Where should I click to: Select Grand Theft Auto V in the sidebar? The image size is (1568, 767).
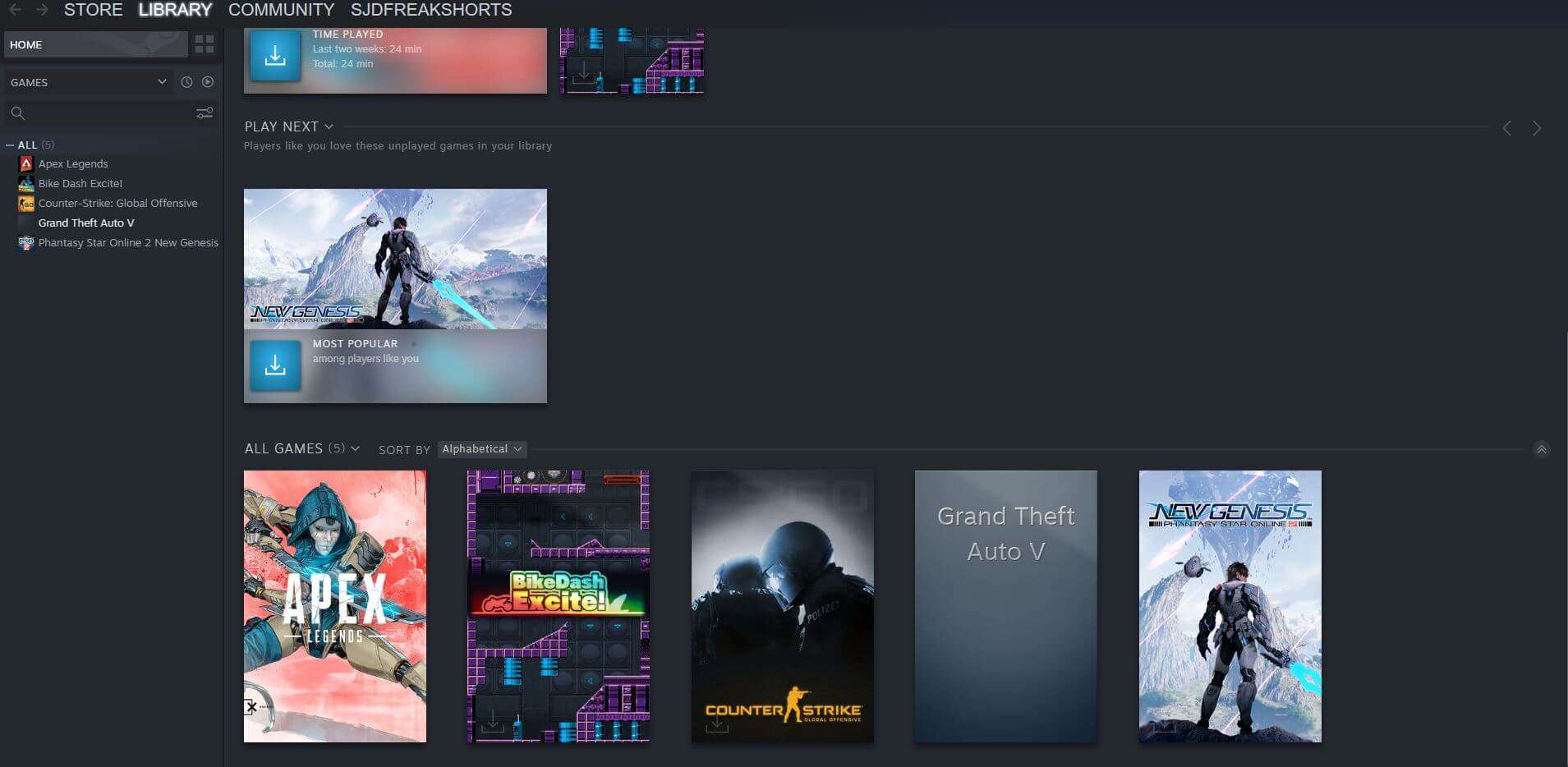[86, 223]
